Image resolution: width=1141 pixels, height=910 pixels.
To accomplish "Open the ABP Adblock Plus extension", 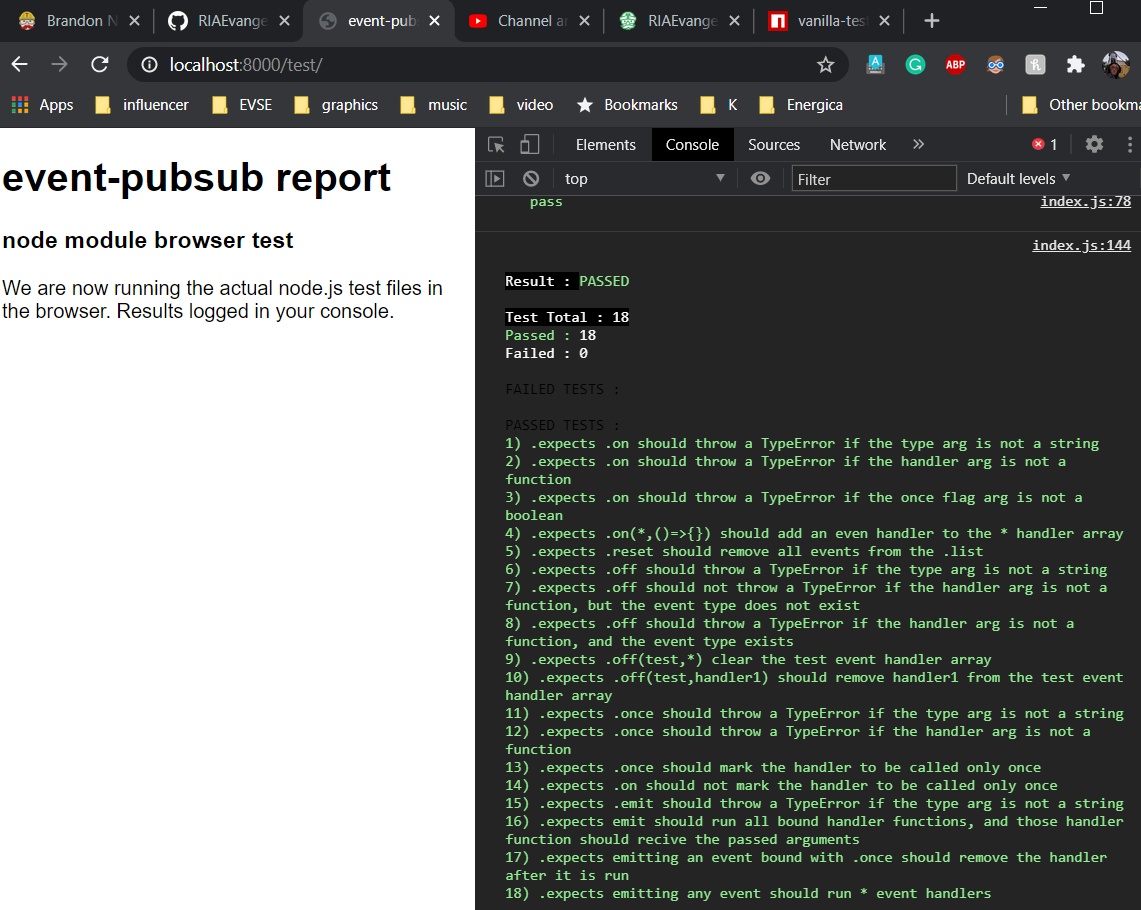I will coord(955,65).
